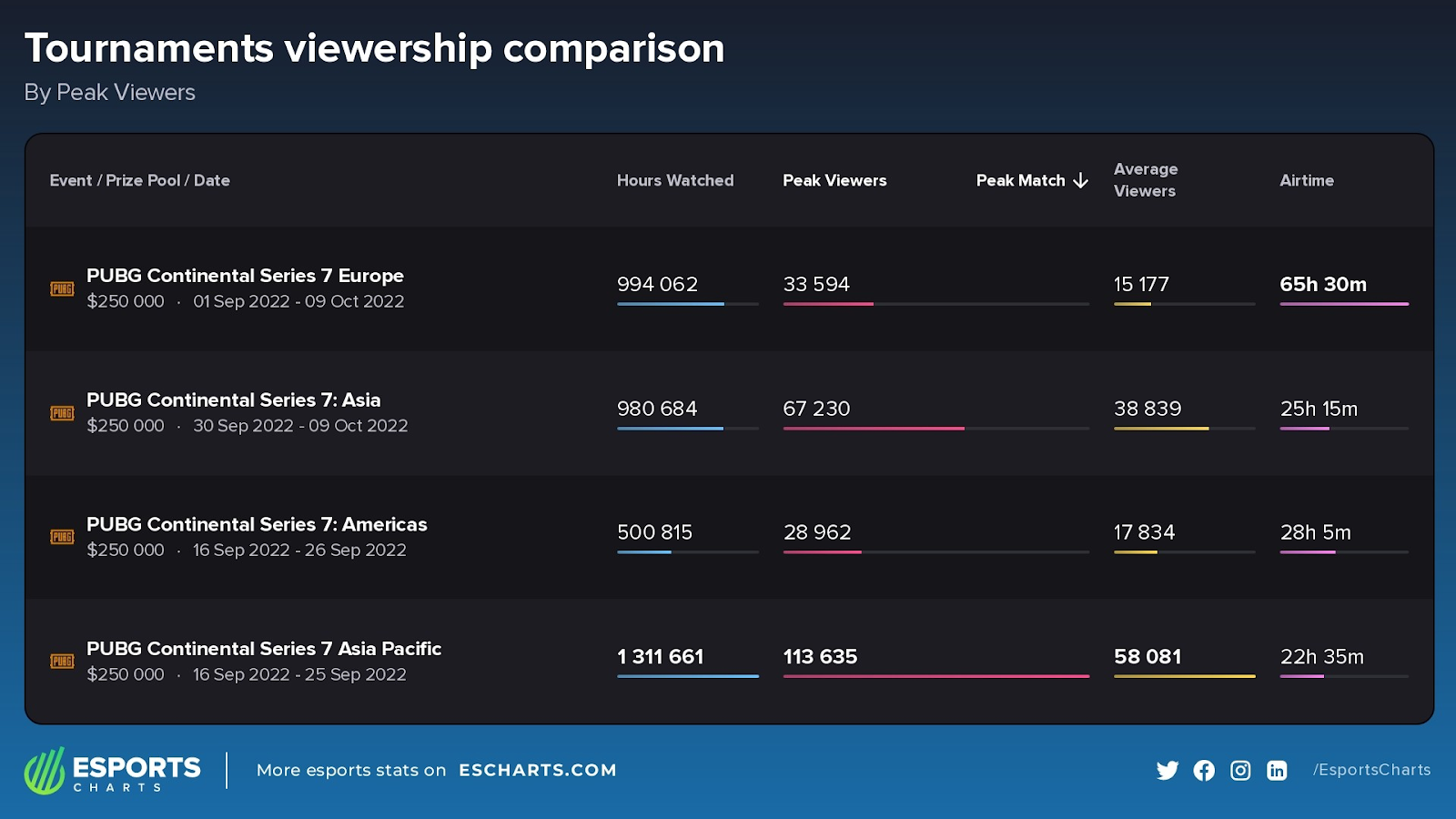Click date range 16 Sep 2022 - 26 Sep 2022

[x=299, y=550]
